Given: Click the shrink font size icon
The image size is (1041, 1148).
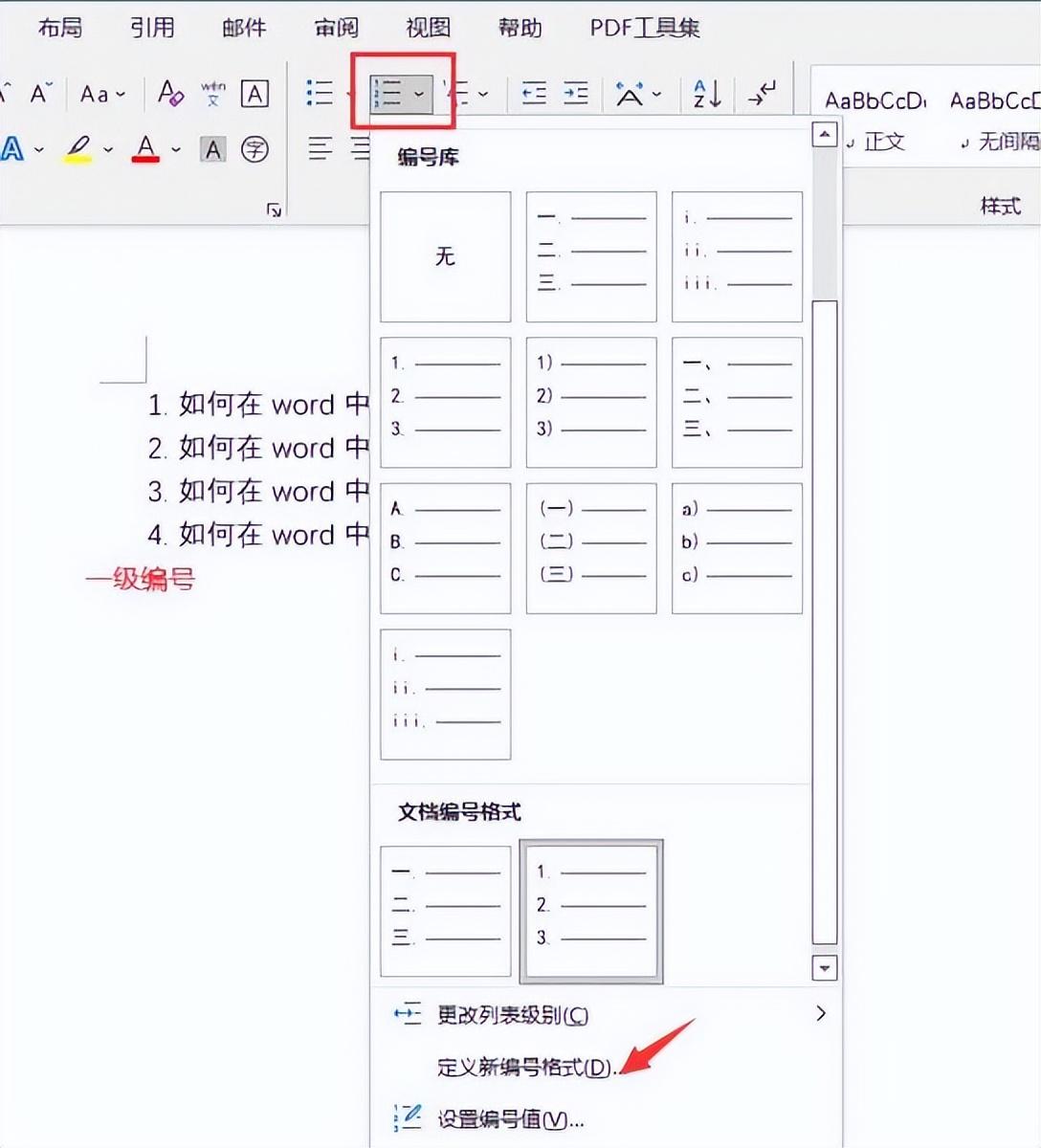Looking at the screenshot, I should click(x=40, y=94).
